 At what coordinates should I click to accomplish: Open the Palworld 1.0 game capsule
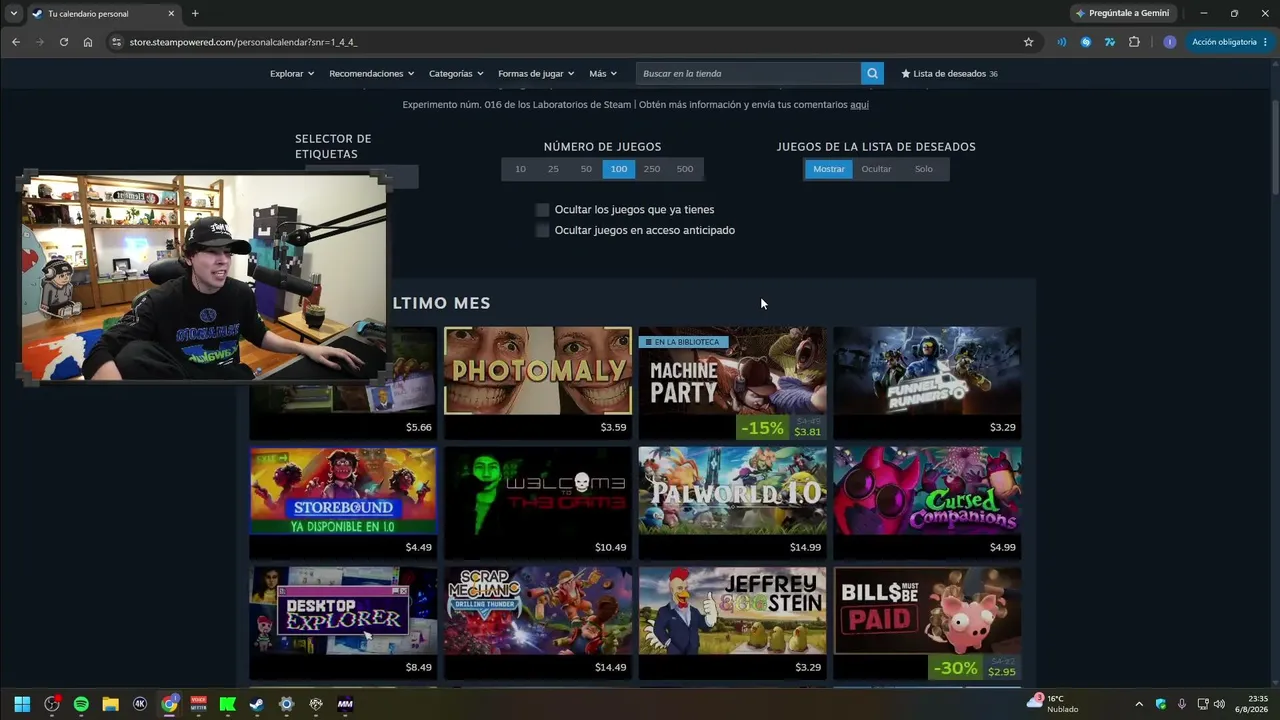click(733, 503)
